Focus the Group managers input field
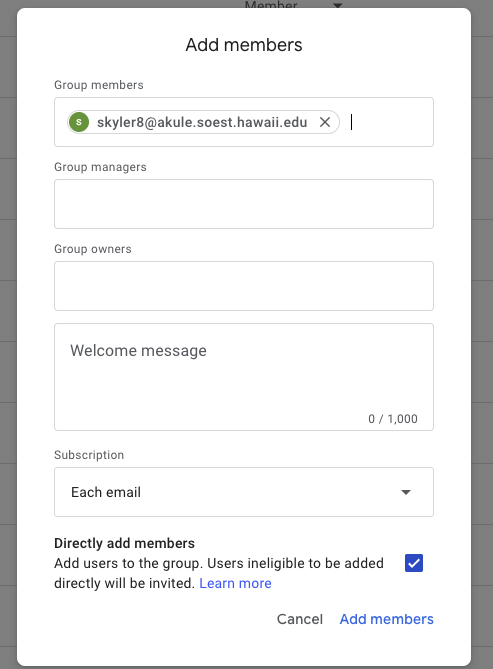 (244, 204)
